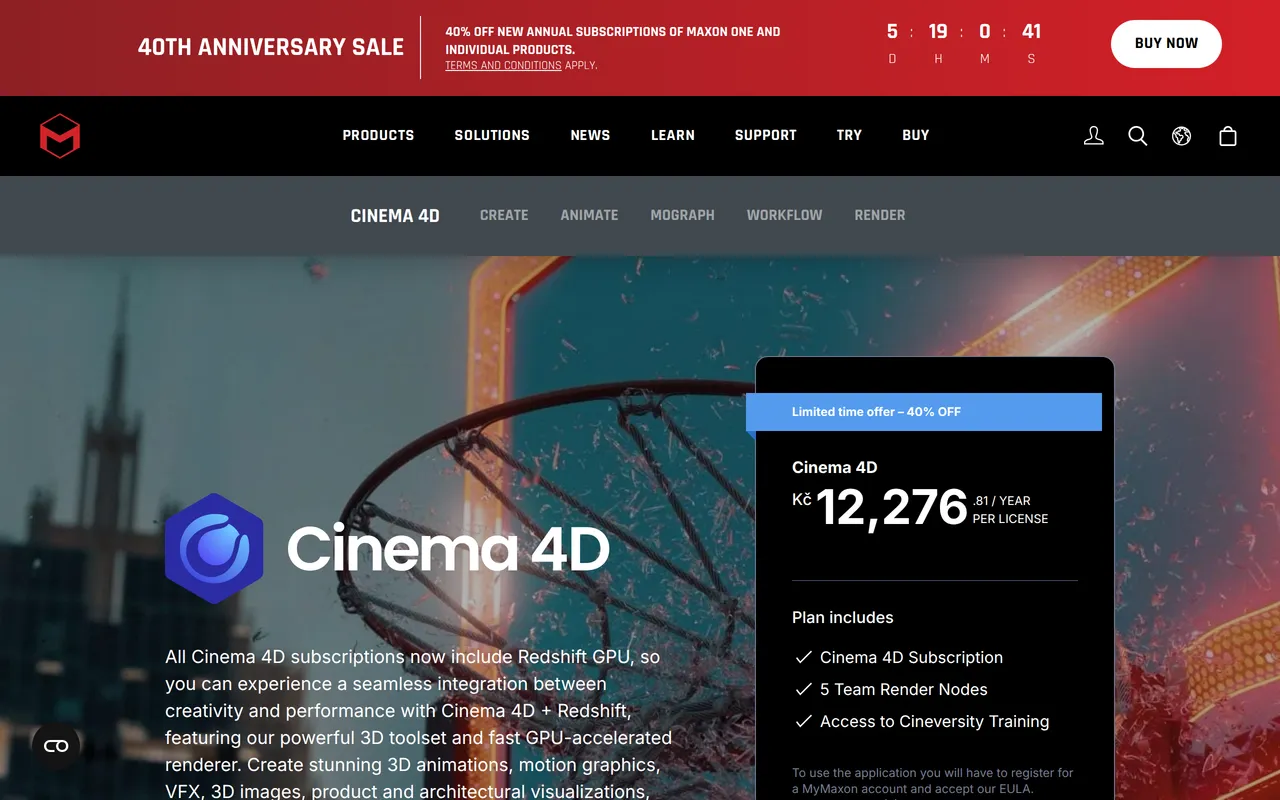Click the Maxon red logo icon
1280x800 pixels.
(x=60, y=136)
